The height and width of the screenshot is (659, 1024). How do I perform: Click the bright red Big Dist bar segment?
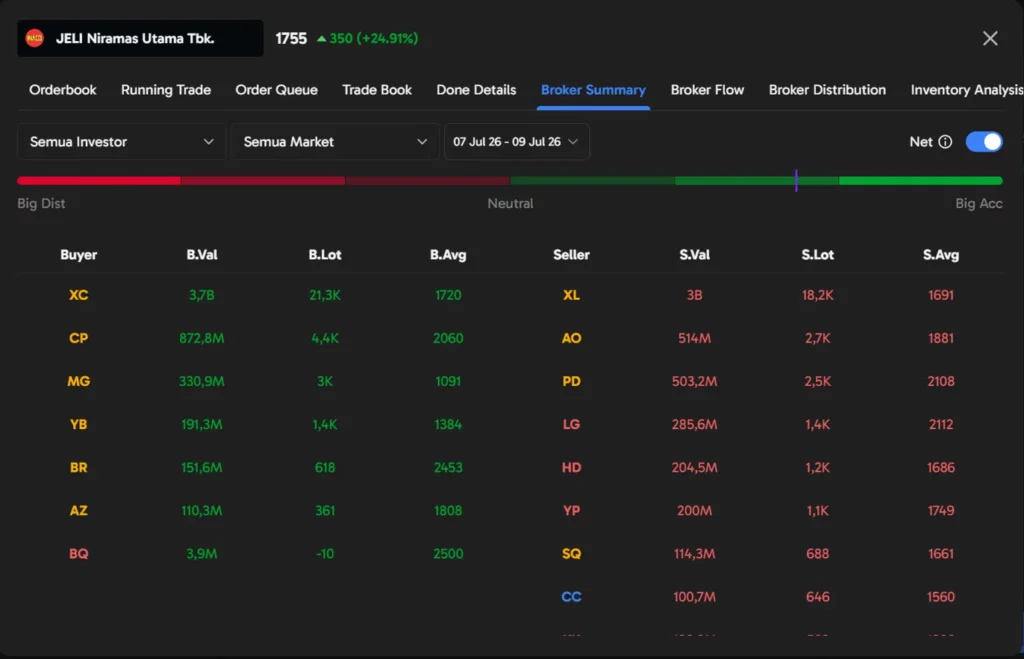point(99,180)
